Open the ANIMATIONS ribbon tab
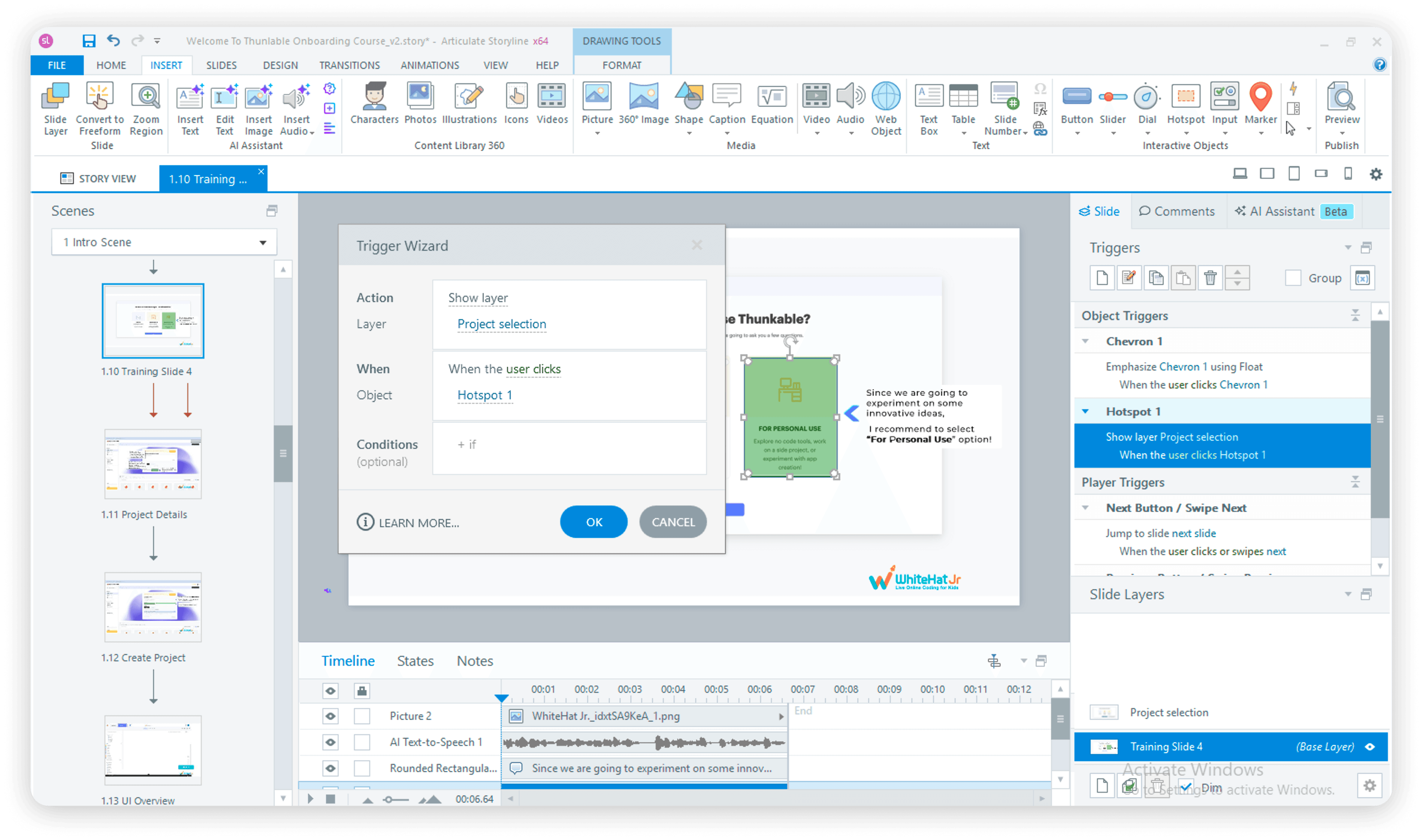The height and width of the screenshot is (840, 1423). coord(429,65)
